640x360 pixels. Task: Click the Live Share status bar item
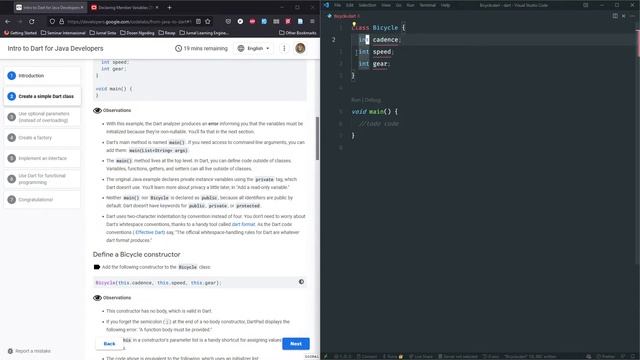[x=420, y=356]
